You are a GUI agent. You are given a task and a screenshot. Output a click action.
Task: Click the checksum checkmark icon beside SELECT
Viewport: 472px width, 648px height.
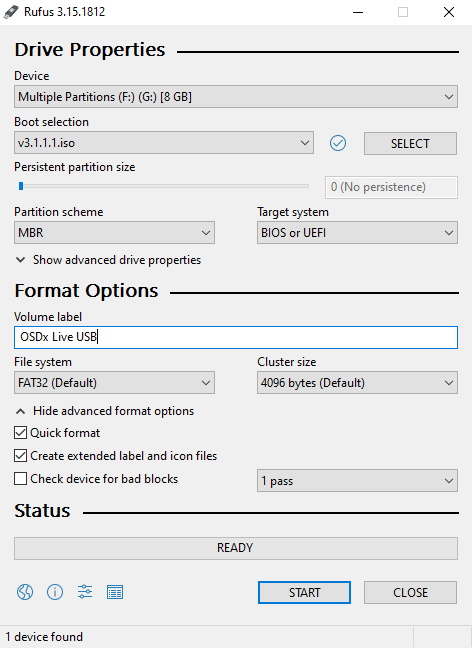click(x=338, y=143)
